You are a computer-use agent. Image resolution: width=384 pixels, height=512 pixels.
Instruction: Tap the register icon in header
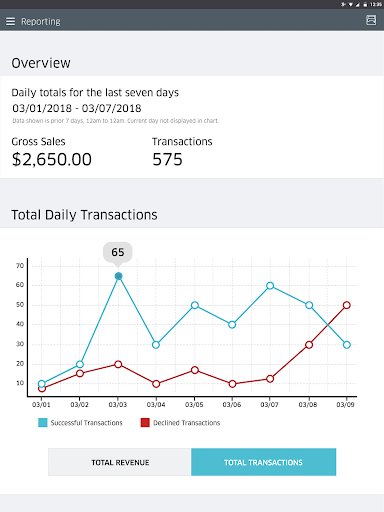(371, 20)
